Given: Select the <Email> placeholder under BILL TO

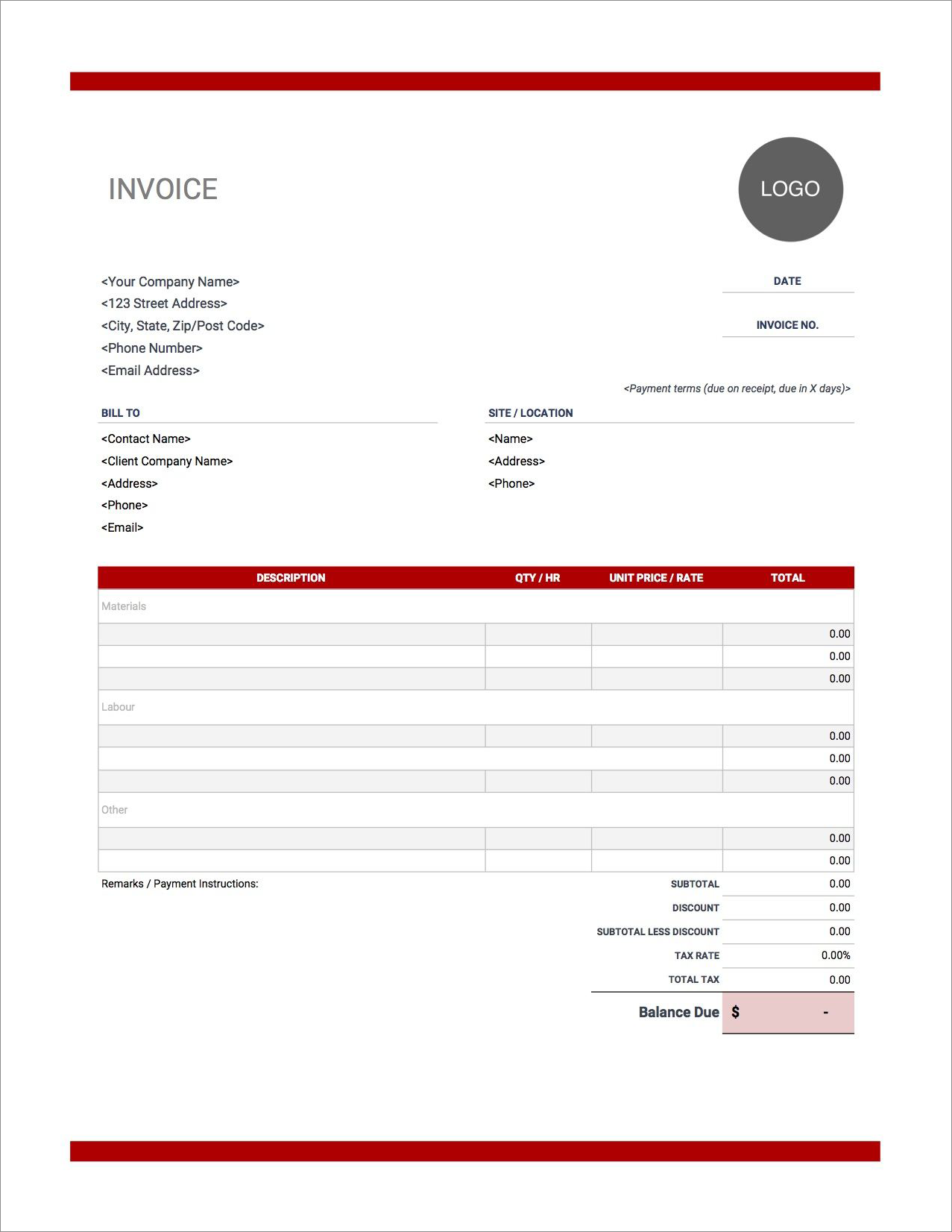Looking at the screenshot, I should pos(122,528).
